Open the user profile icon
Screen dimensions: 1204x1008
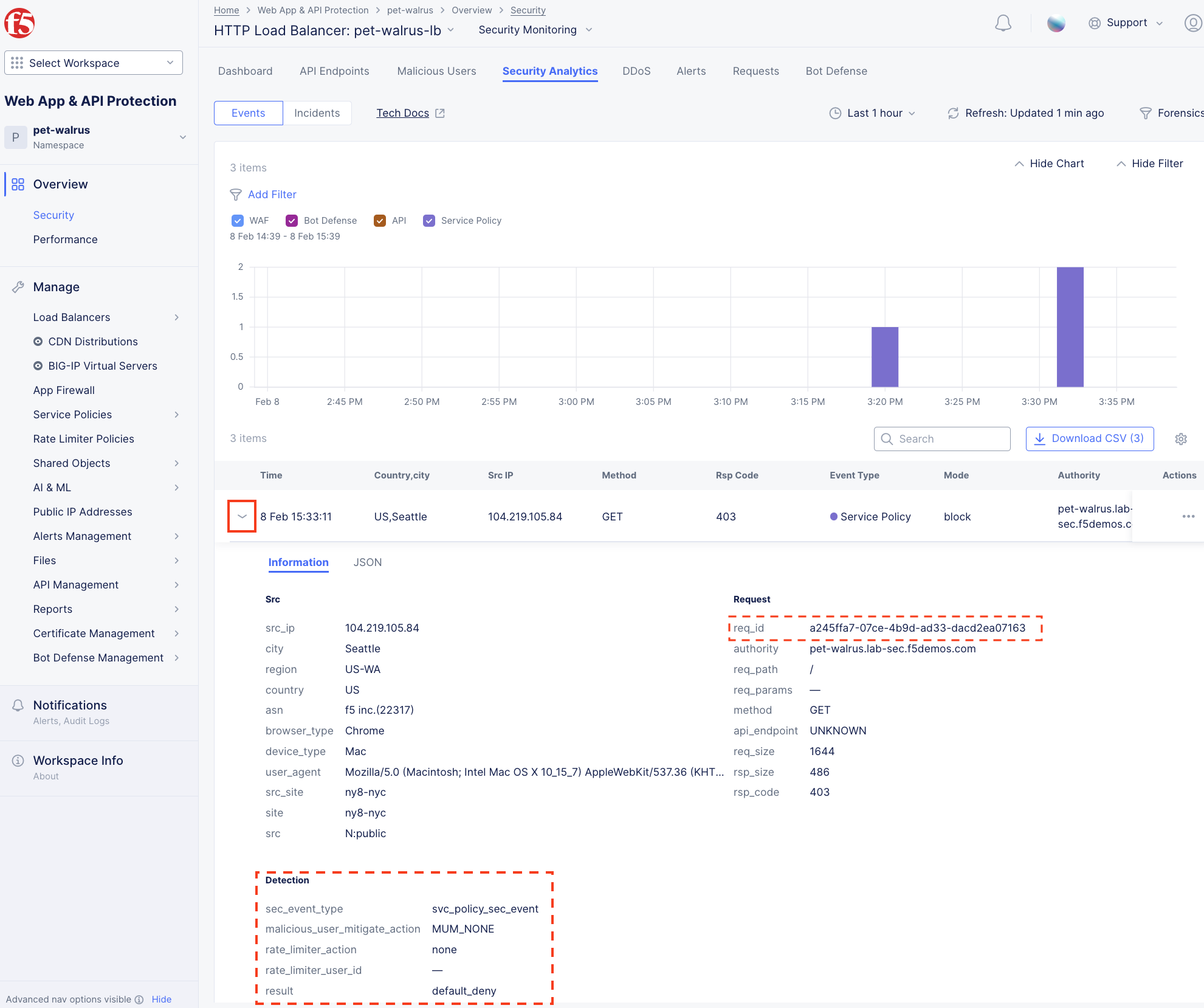1193,23
